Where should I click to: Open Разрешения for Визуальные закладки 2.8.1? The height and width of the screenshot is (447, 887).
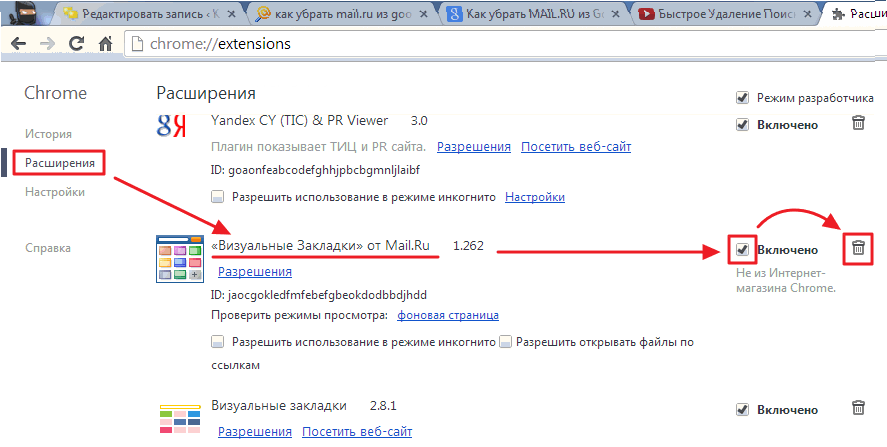(255, 432)
